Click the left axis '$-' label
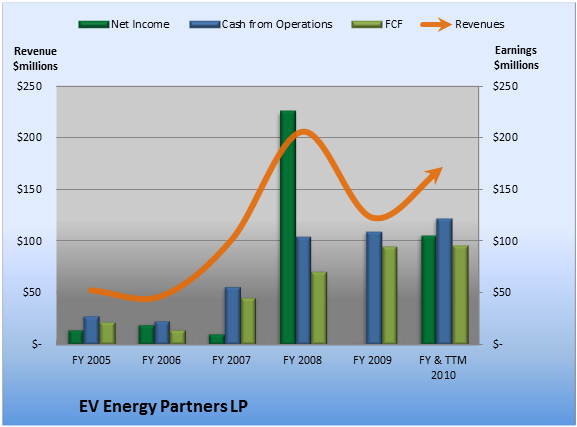The width and height of the screenshot is (577, 427). (x=37, y=344)
